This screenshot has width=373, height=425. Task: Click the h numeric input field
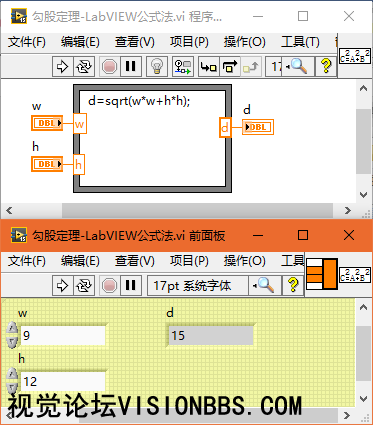(63, 381)
